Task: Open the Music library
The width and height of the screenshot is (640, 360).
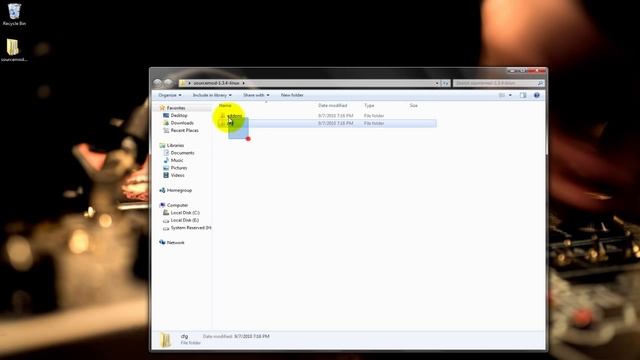Action: [x=177, y=160]
